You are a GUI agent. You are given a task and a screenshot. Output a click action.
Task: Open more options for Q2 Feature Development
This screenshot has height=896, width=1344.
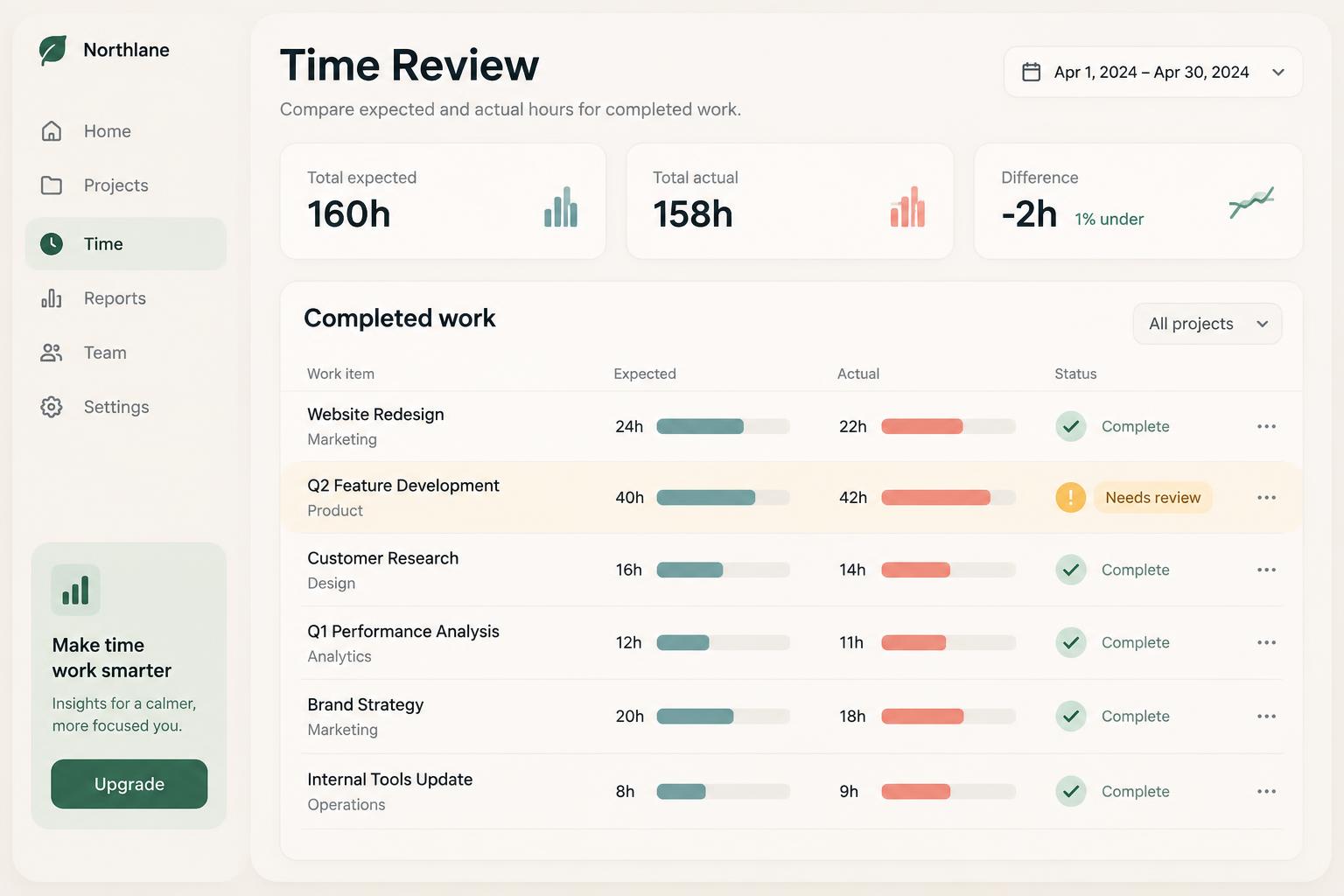click(1266, 497)
